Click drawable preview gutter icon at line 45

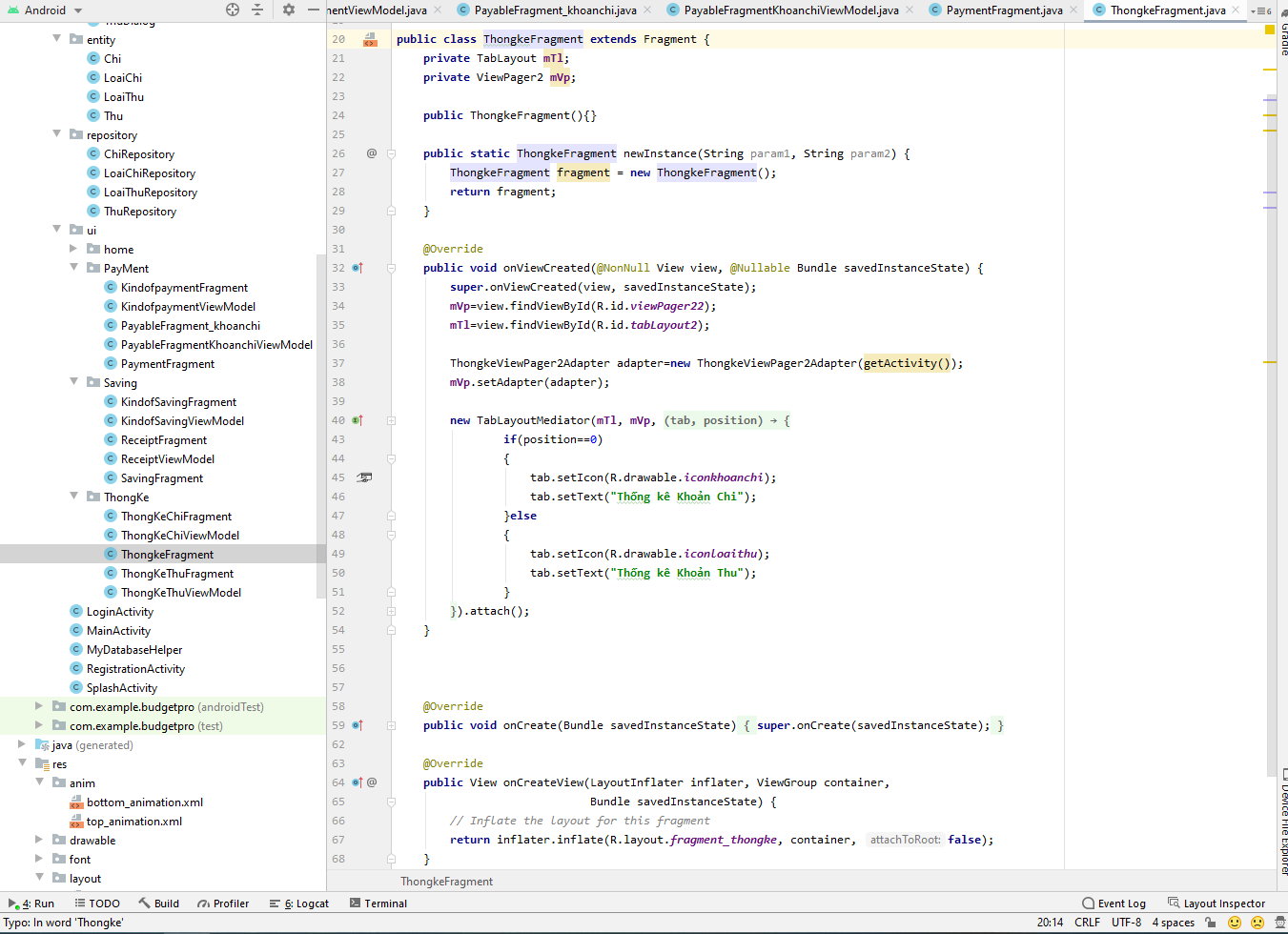[x=364, y=477]
